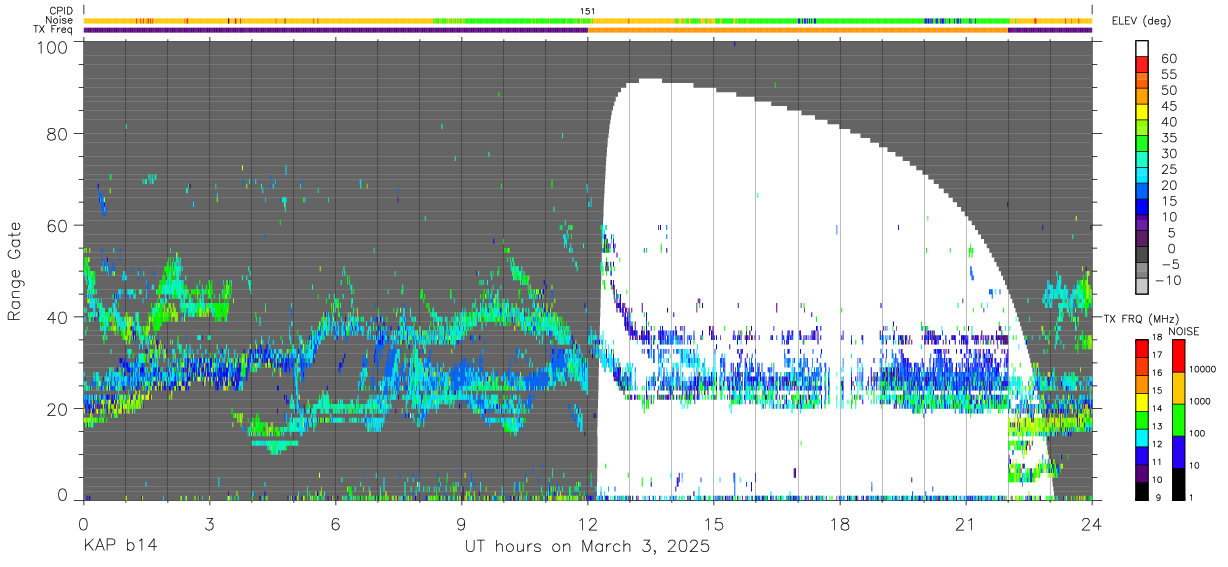Pick the red top swatch of the TX FRQ colorbar
Image resolution: width=1228 pixels, height=567 pixels.
pyautogui.click(x=1143, y=348)
